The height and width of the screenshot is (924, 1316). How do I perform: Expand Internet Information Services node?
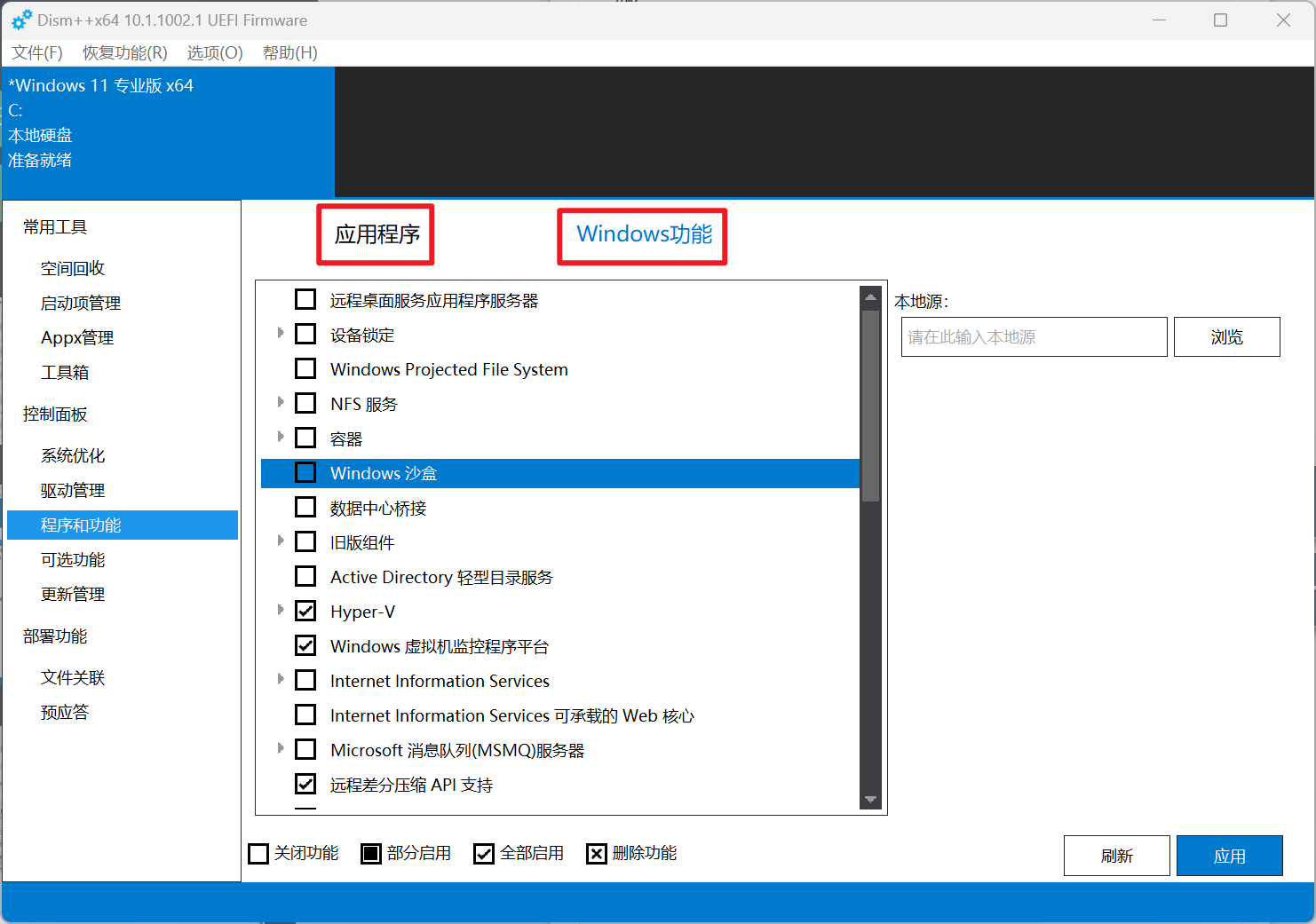coord(281,679)
